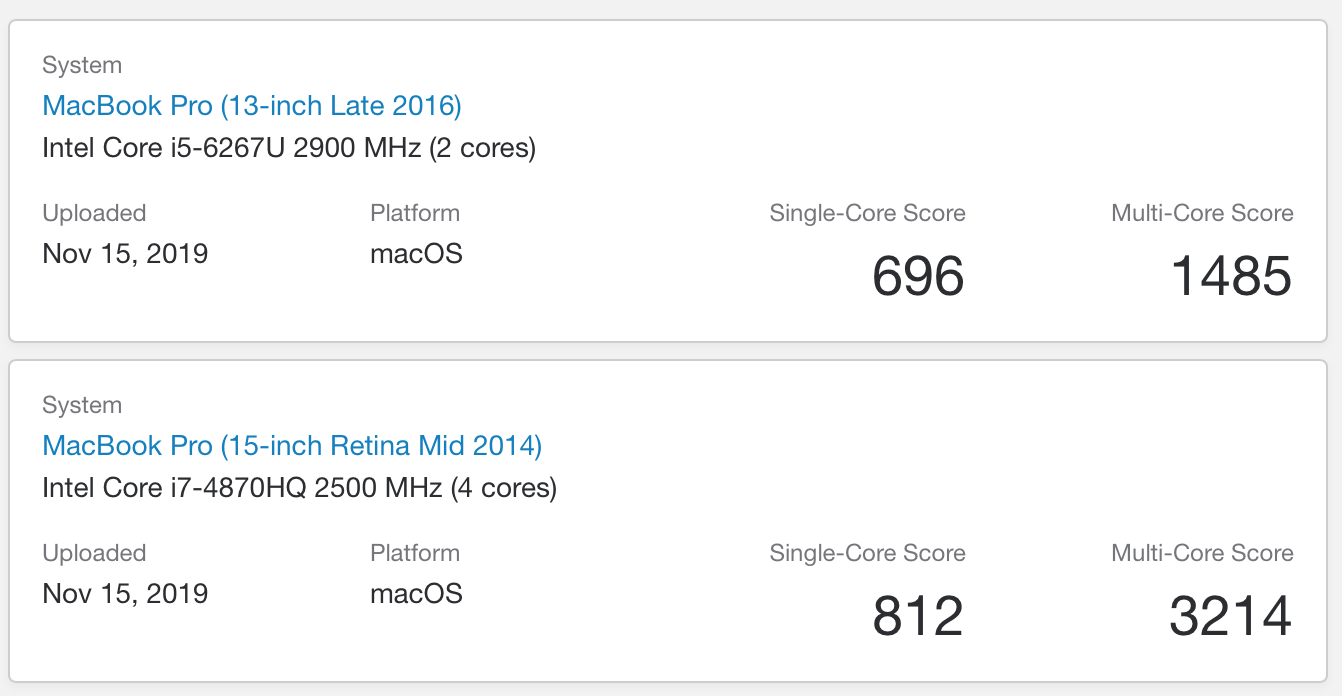Screen dimensions: 1342x696
Task: Click the Uploaded label in the first card
Action: click(94, 214)
